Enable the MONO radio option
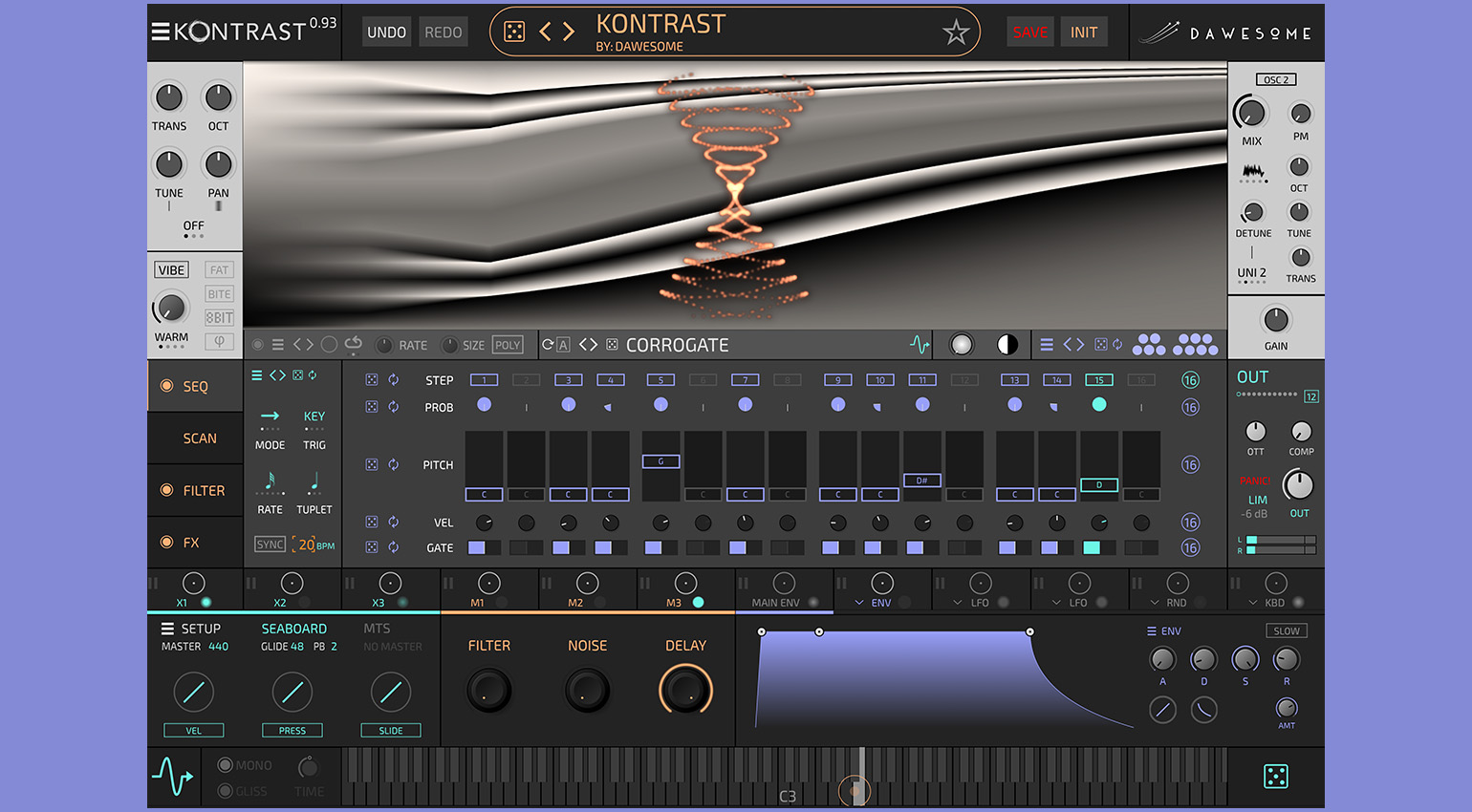Image resolution: width=1472 pixels, height=812 pixels. pyautogui.click(x=226, y=765)
